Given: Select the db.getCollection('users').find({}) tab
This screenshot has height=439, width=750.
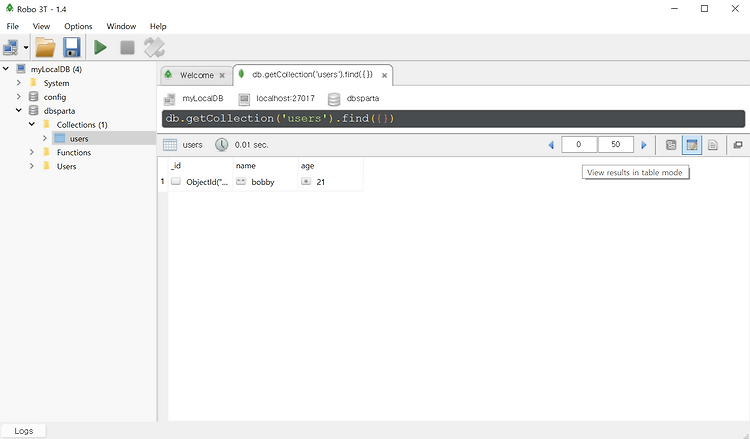Looking at the screenshot, I should pos(312,75).
